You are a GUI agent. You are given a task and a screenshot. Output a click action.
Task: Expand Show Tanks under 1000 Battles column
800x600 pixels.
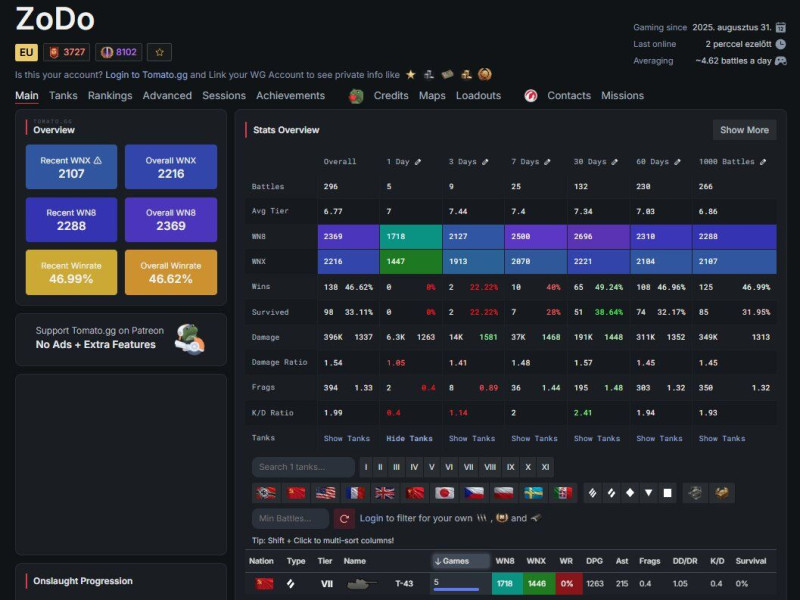pos(722,438)
